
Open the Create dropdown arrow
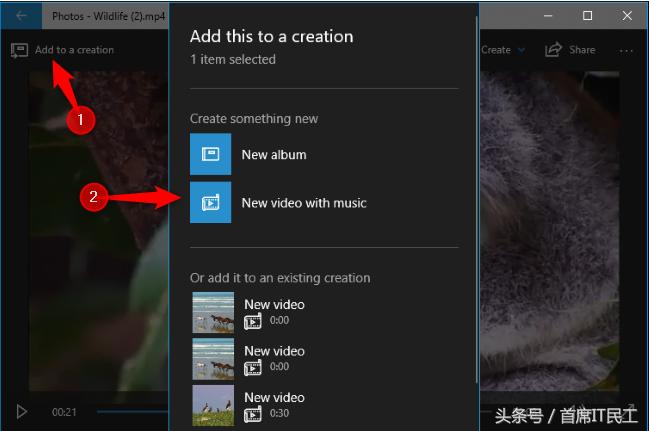[521, 50]
